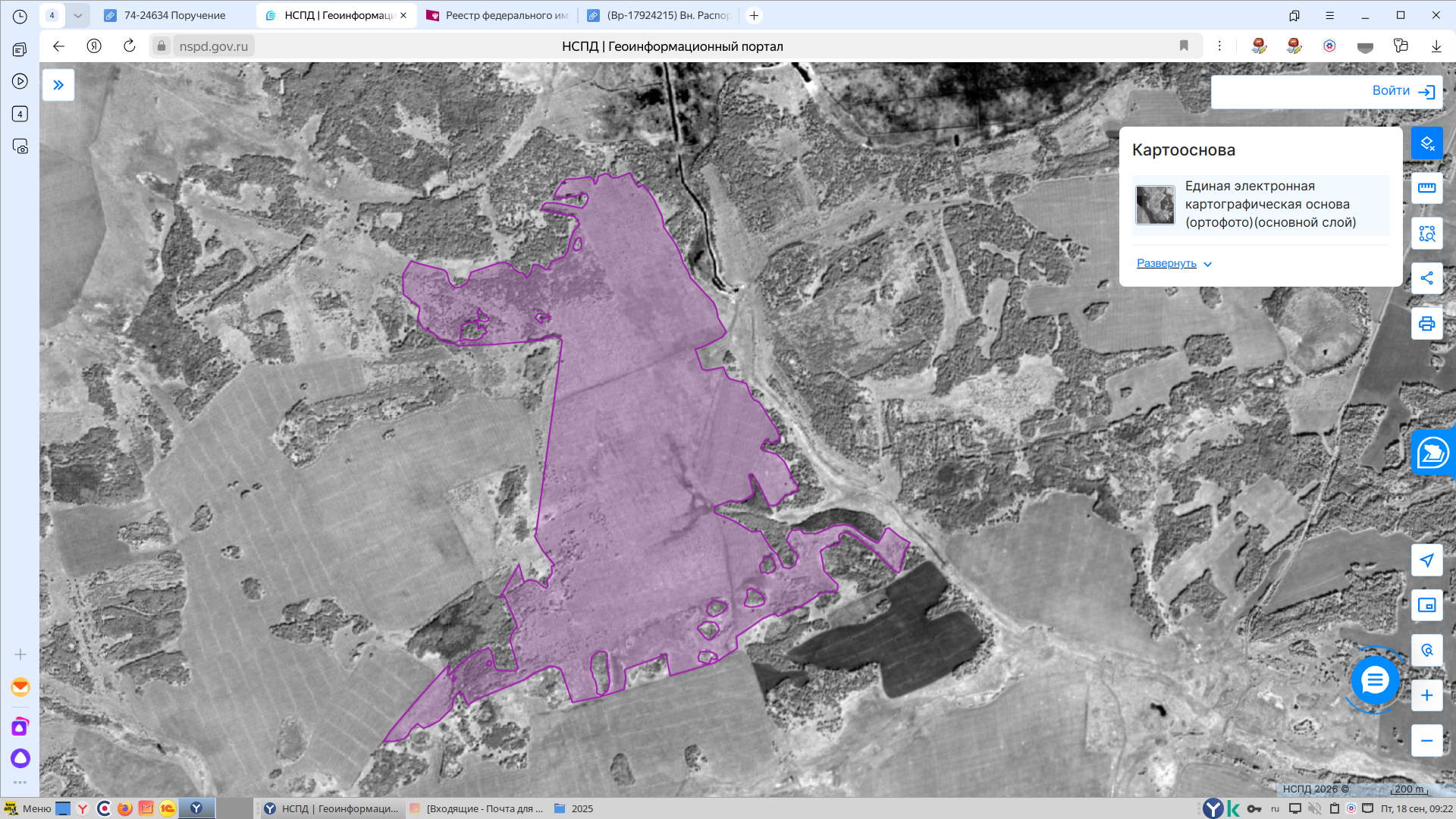Screen dimensions: 1456x819
Task: Open the basemap layers tool
Action: (x=1426, y=143)
